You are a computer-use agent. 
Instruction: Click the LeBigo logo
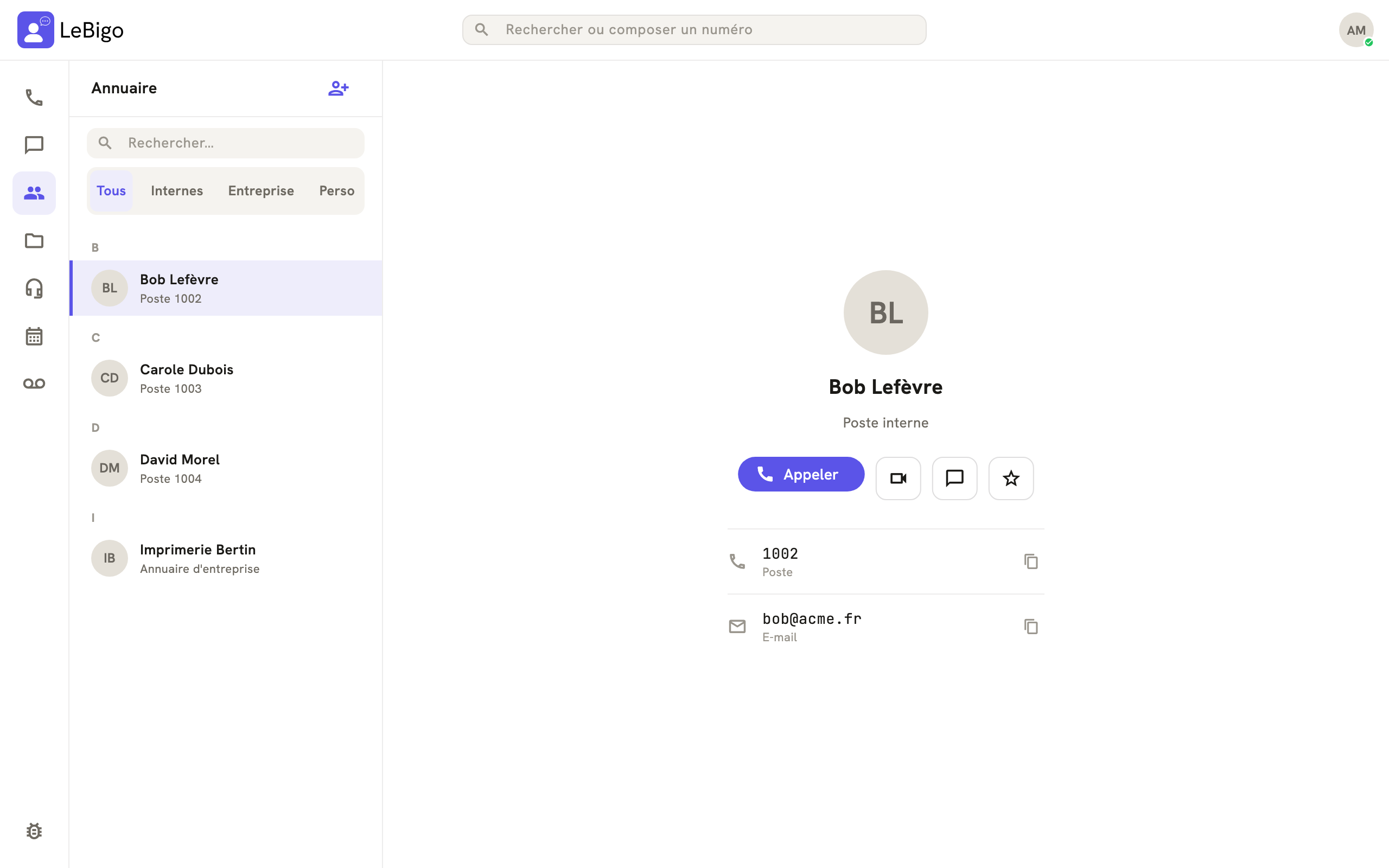point(71,30)
